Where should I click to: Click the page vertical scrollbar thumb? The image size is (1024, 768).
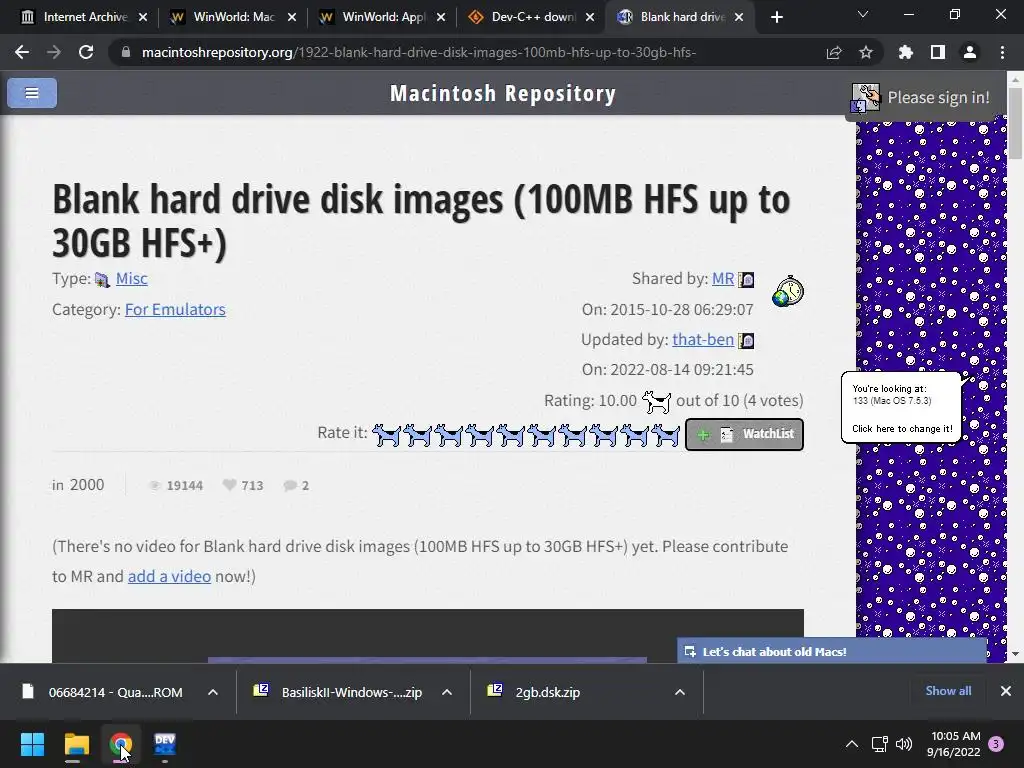coord(1015,123)
